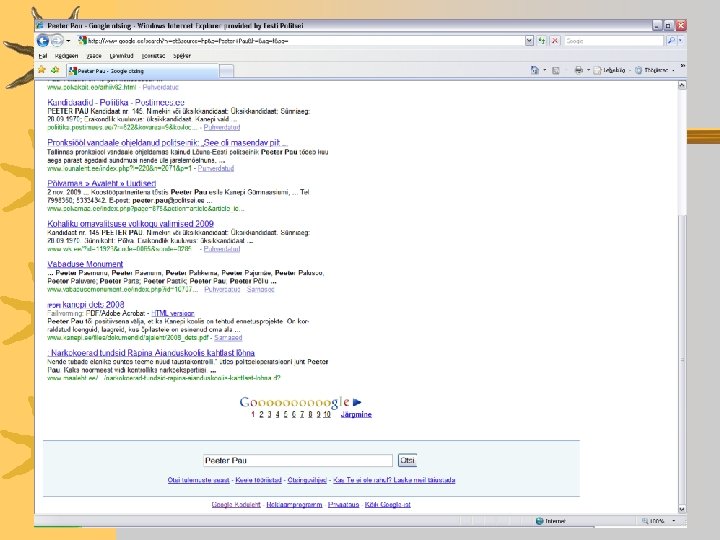Click the search magnifier icon in toolbar
This screenshot has width=720, height=540.
[671, 41]
